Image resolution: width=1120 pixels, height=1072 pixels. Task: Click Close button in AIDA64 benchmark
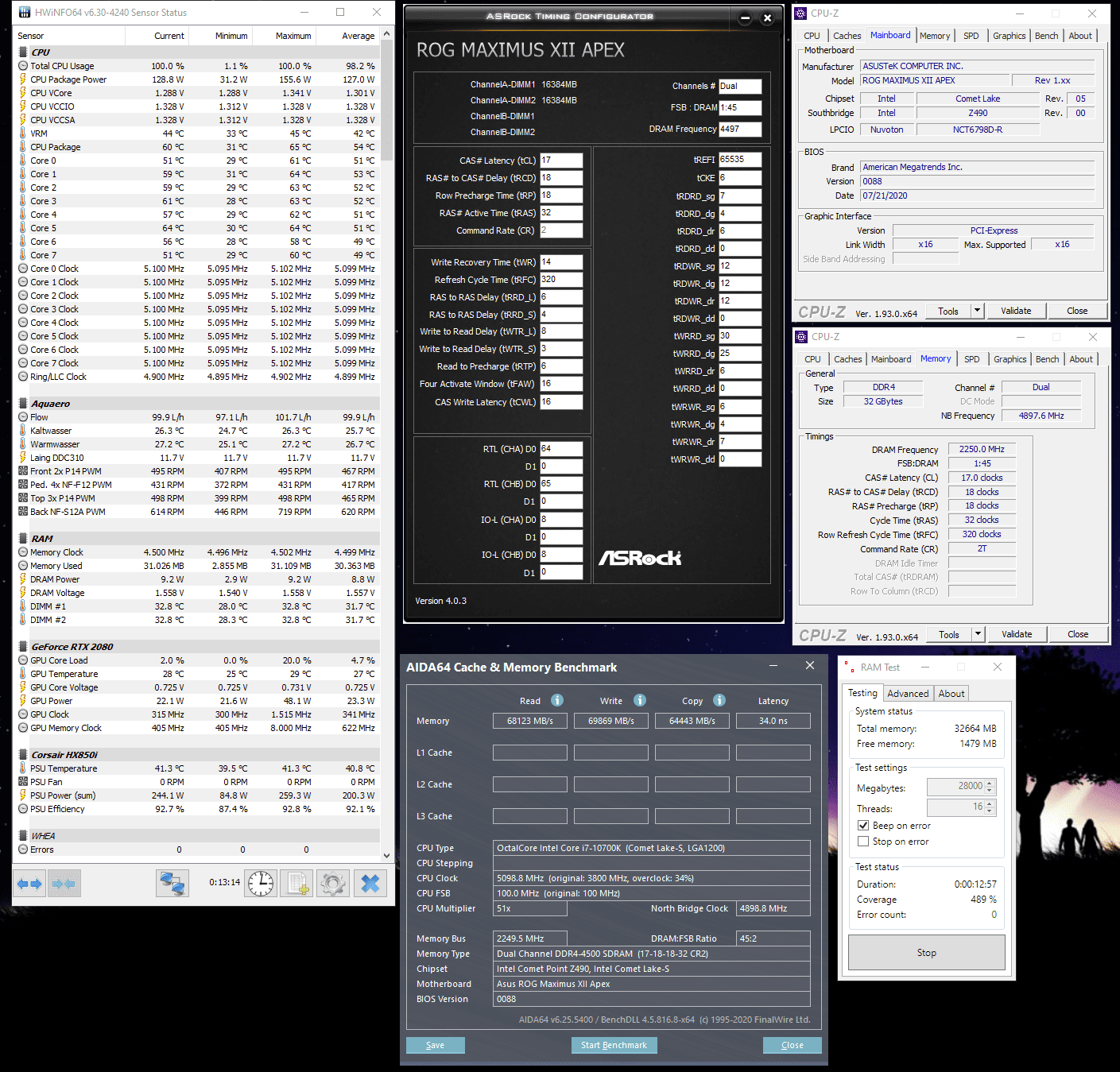793,1045
